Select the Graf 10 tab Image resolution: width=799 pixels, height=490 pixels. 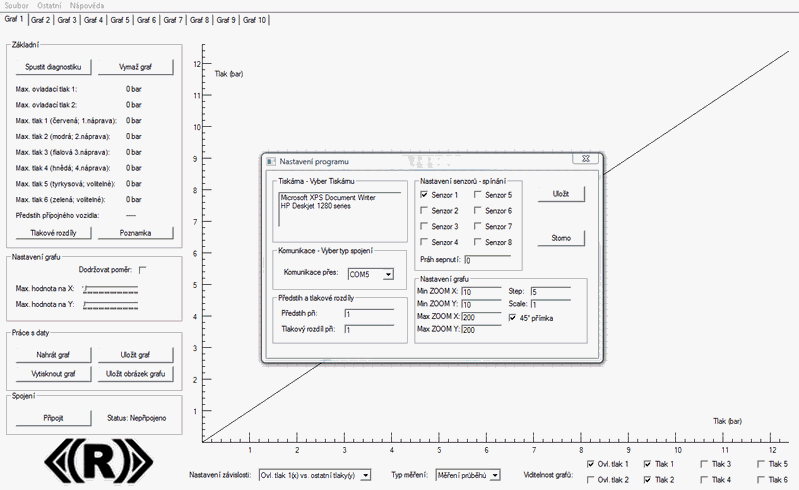pyautogui.click(x=255, y=20)
